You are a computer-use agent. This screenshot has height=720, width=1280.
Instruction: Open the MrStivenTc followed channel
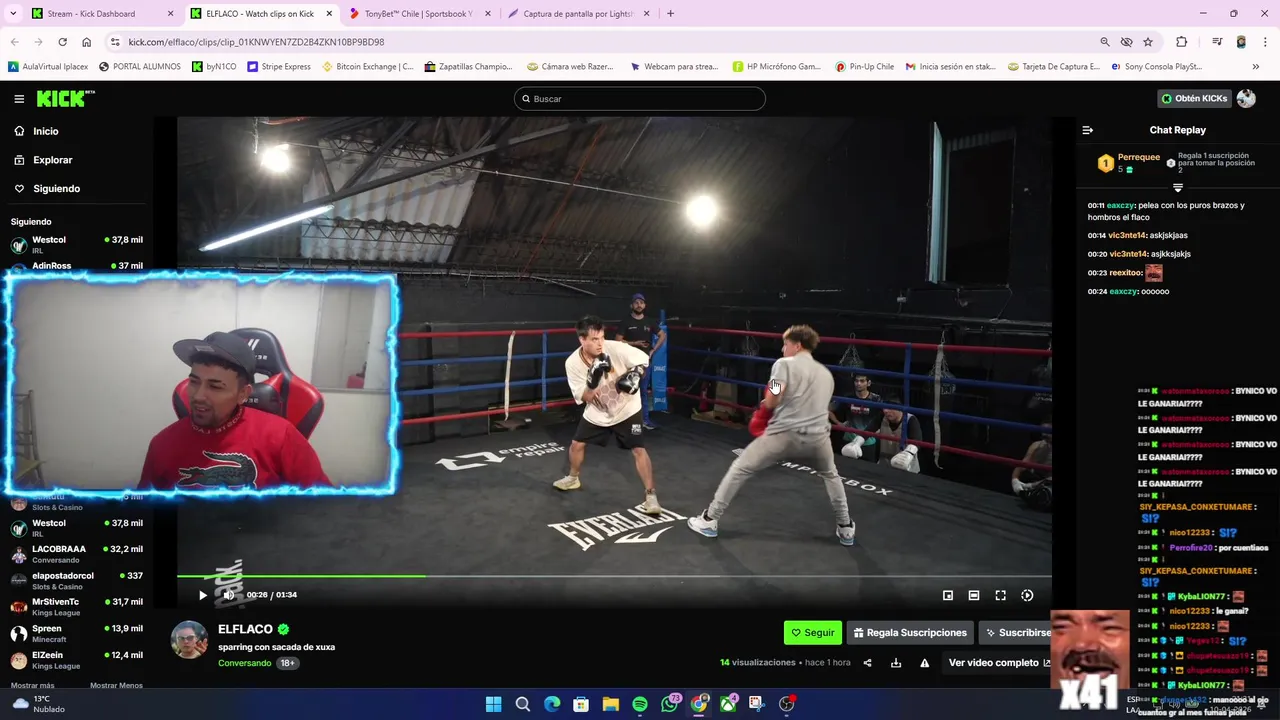point(76,606)
